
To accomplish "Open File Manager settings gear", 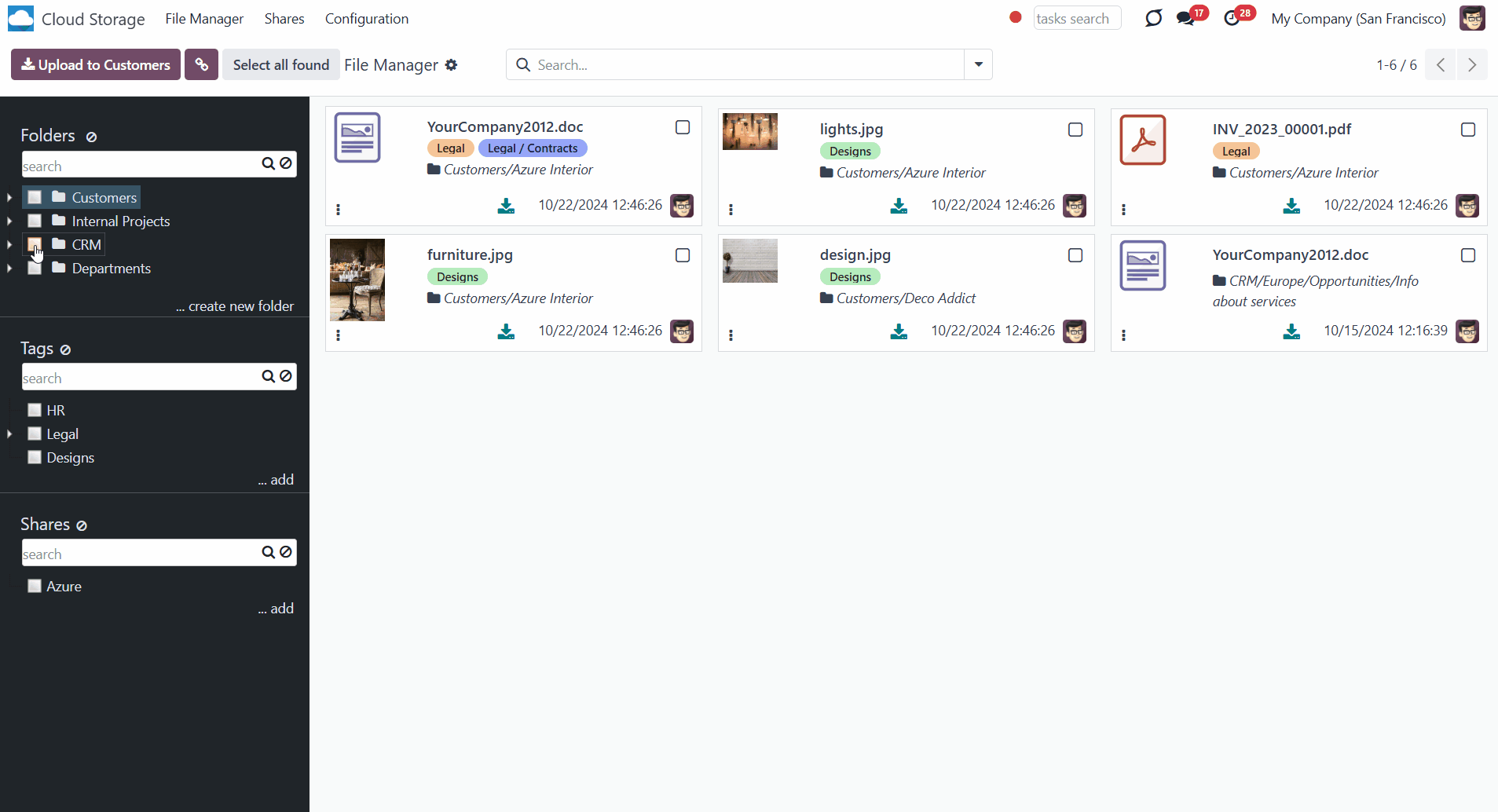I will 451,65.
